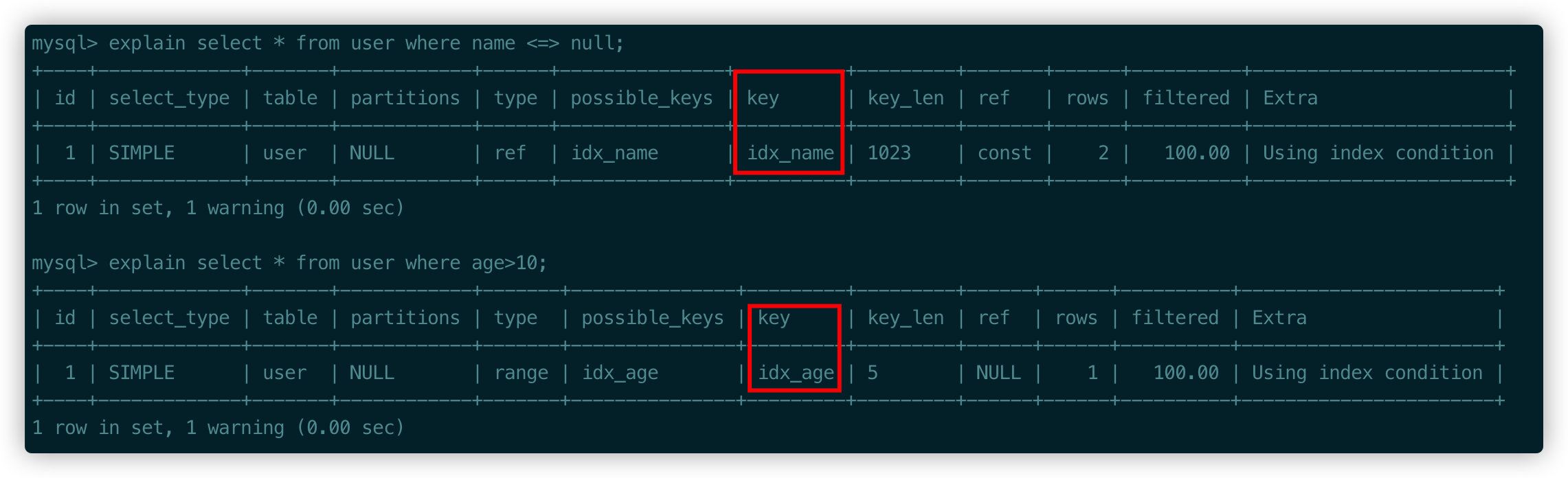The height and width of the screenshot is (478, 1568).
Task: Click "Using index condition" in the second result table
Action: point(1367,373)
